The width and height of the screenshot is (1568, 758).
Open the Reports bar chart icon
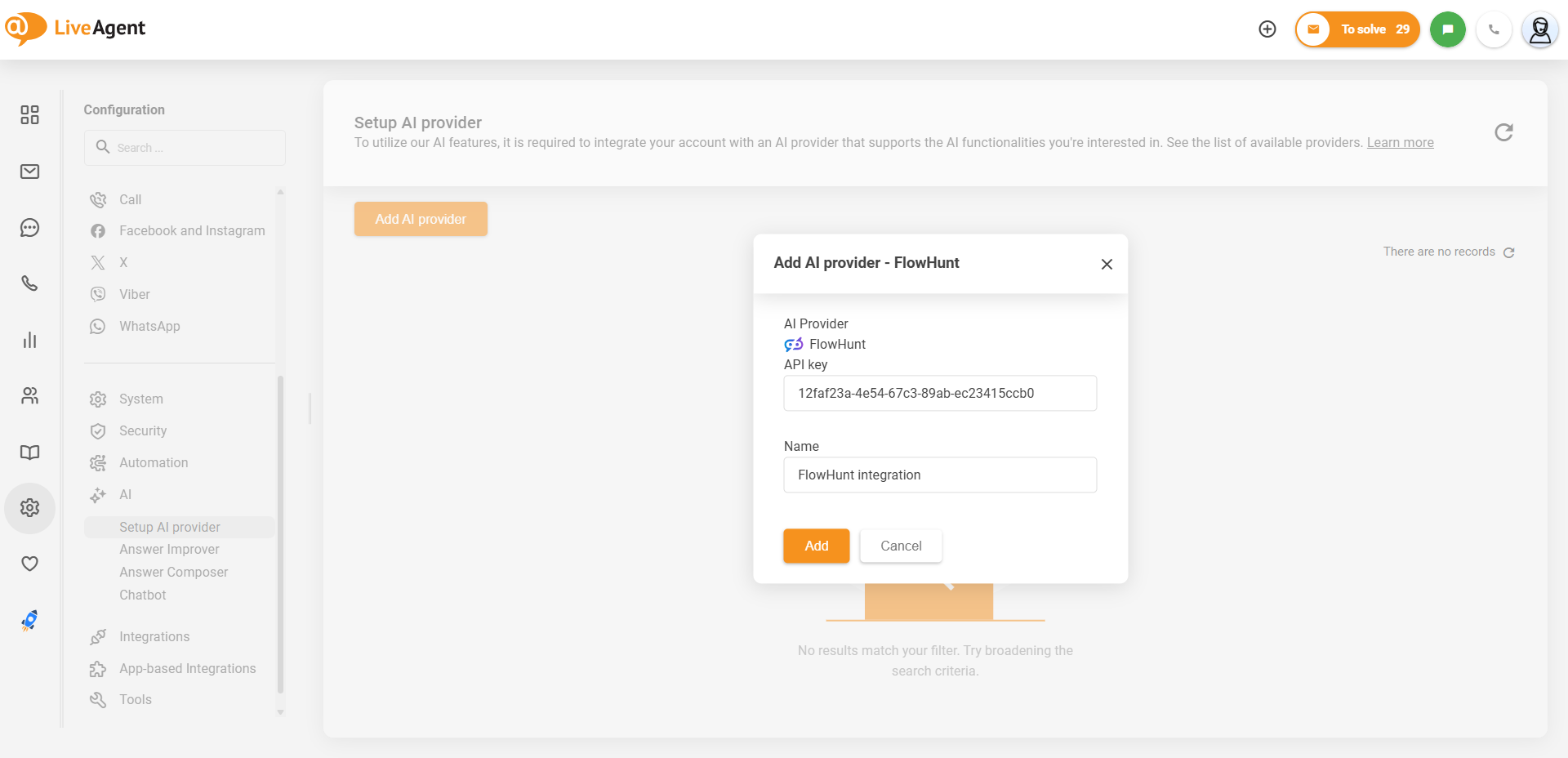tap(29, 340)
